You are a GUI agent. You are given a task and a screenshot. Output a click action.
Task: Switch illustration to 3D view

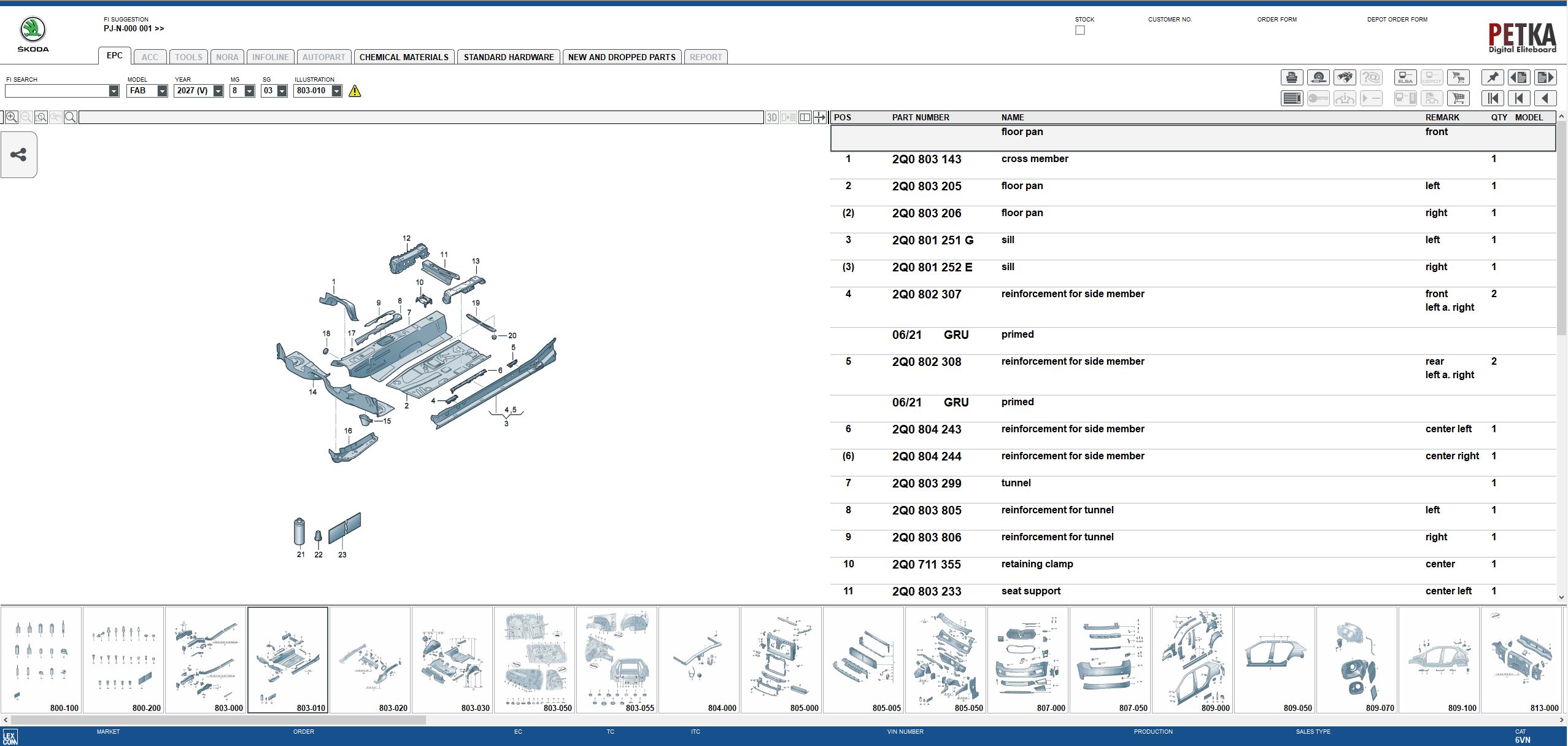pos(771,117)
